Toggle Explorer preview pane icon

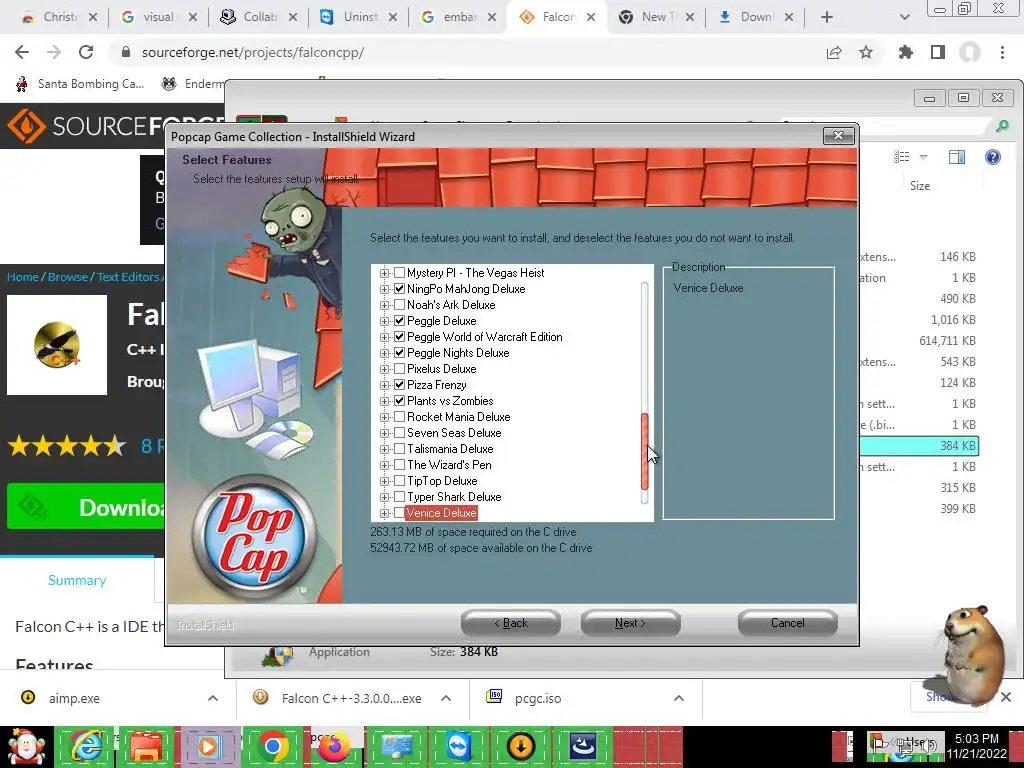tap(957, 157)
